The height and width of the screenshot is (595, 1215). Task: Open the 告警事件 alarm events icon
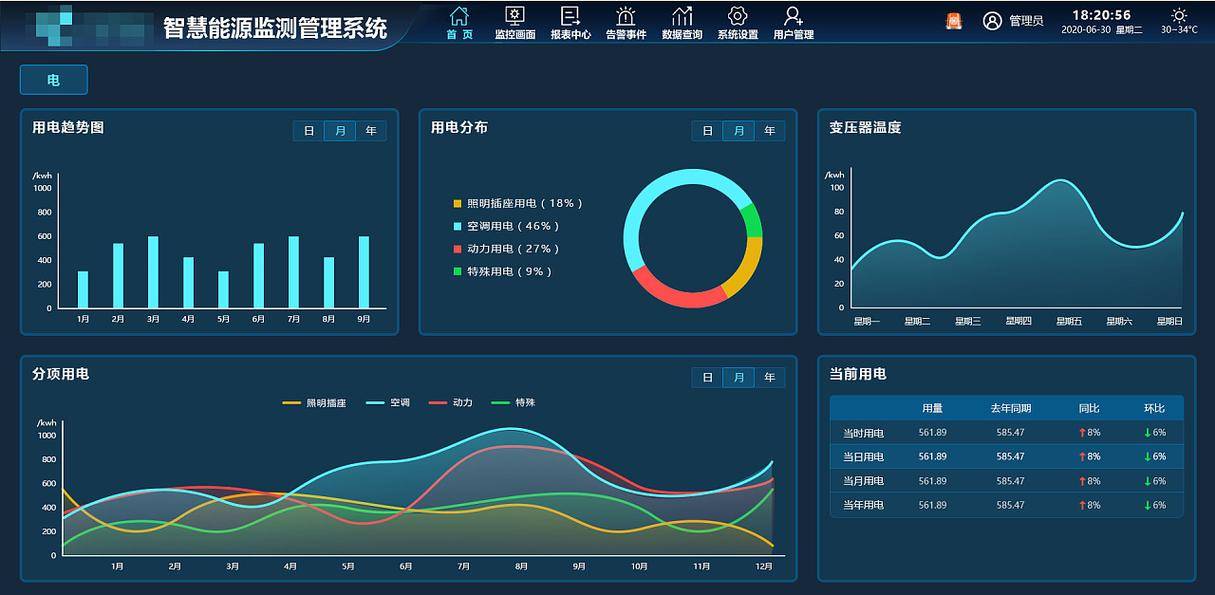click(626, 20)
